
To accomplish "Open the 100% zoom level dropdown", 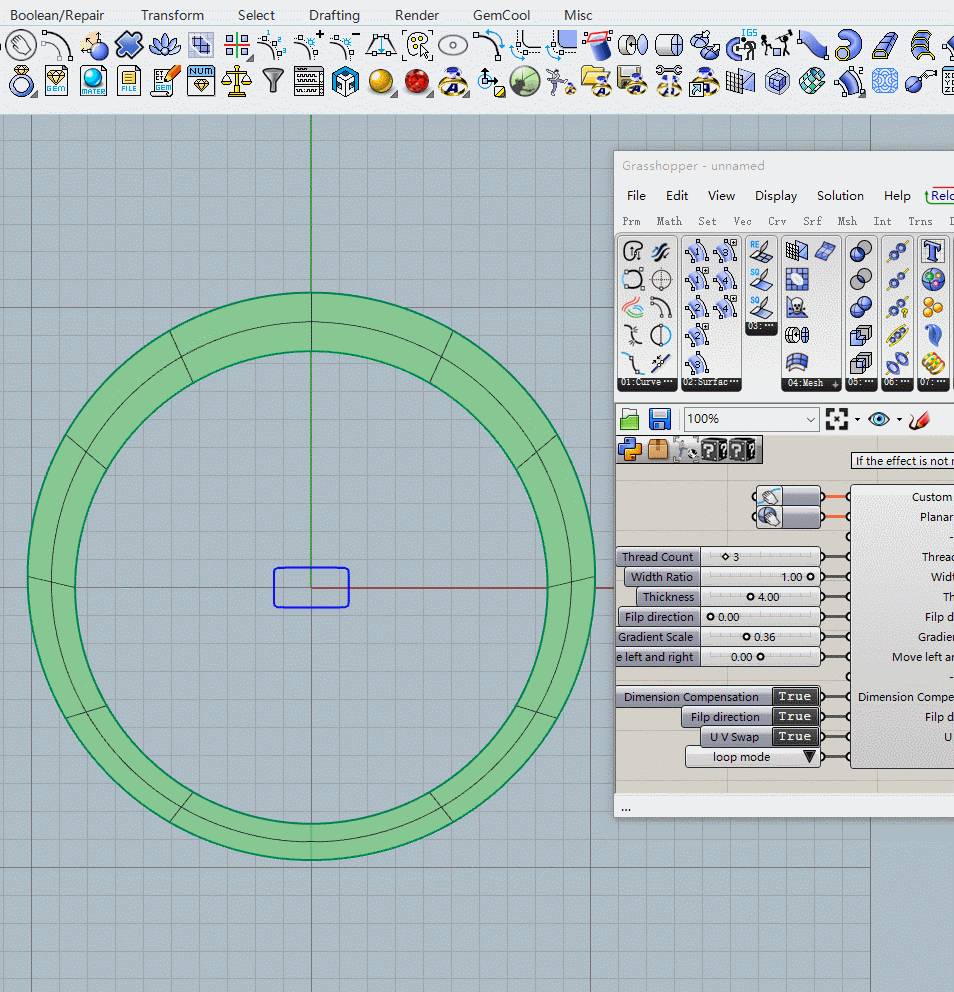I will coord(810,419).
